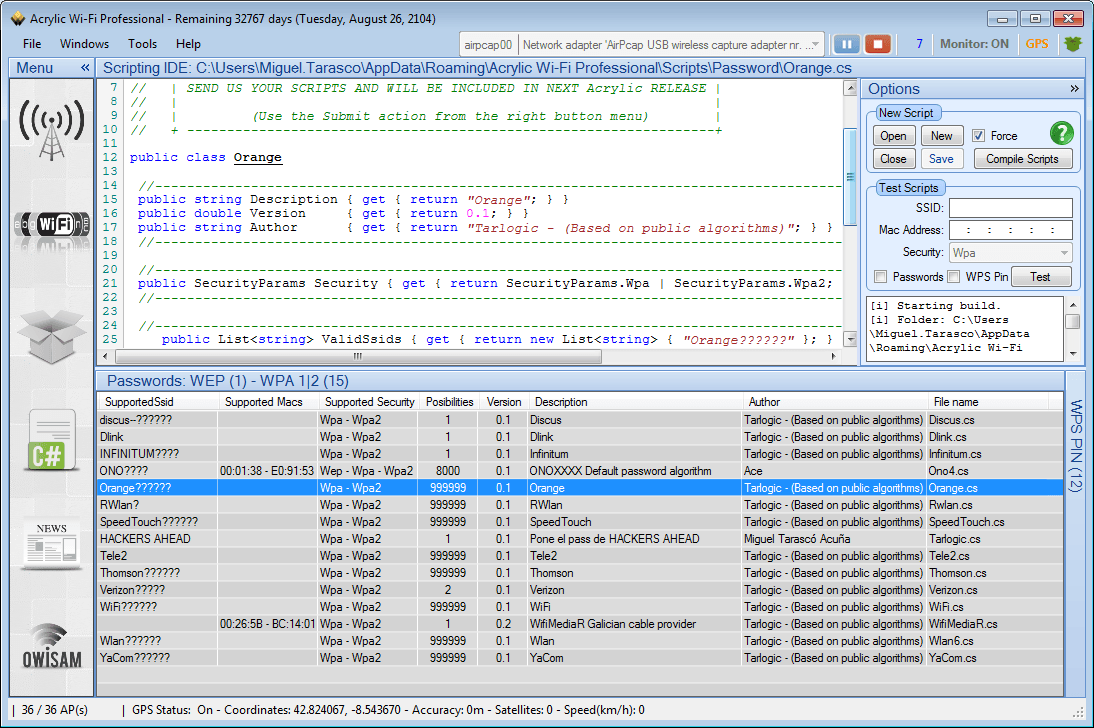Collapse the Menu side panel
Screen dimensions: 1094x728
click(85, 68)
